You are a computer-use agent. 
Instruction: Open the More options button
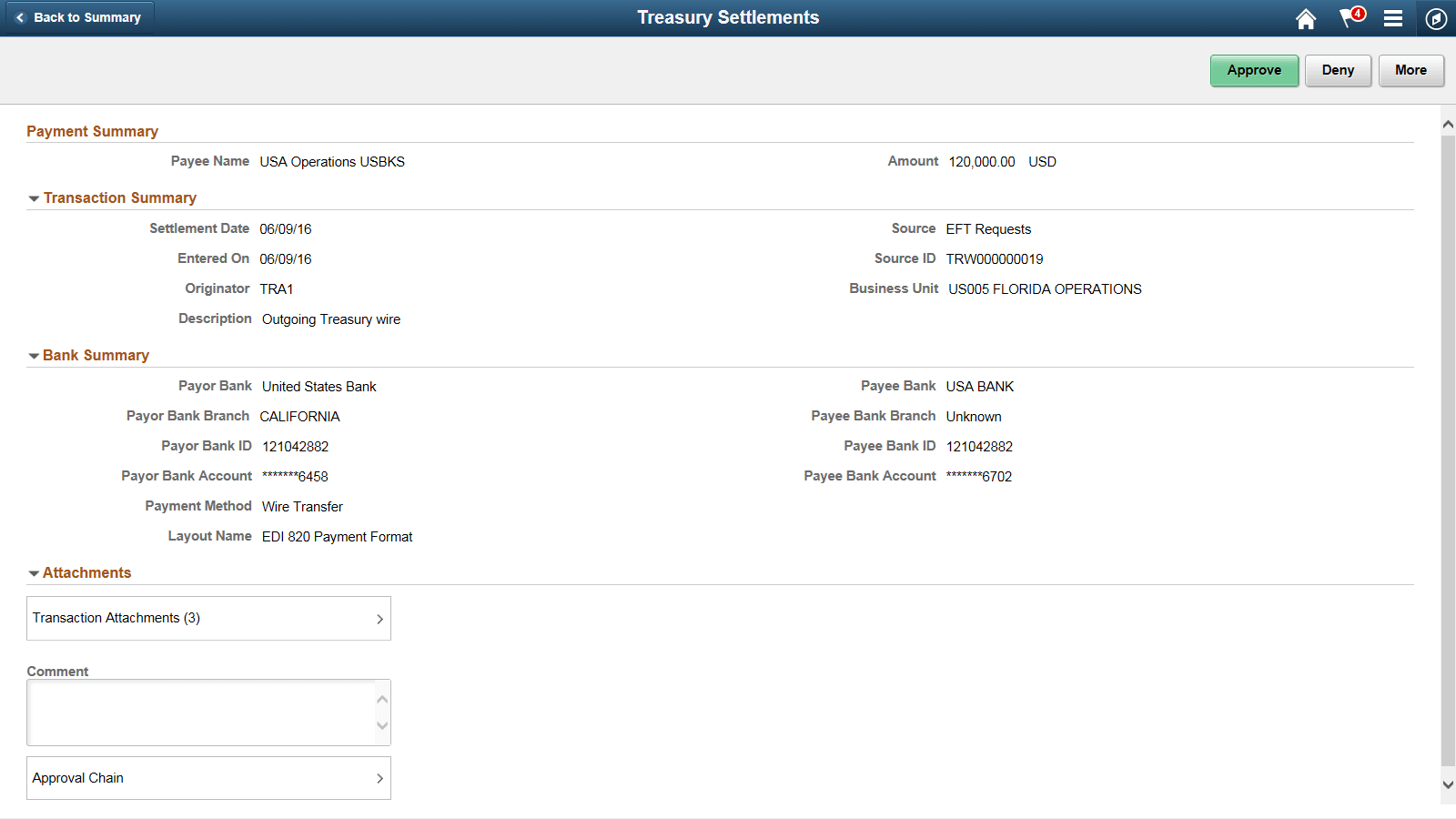tap(1410, 70)
